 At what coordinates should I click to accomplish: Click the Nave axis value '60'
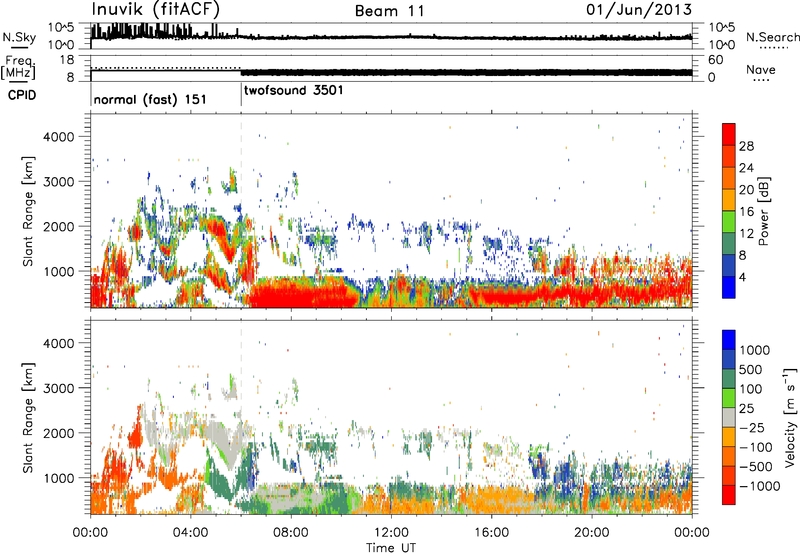click(x=715, y=60)
